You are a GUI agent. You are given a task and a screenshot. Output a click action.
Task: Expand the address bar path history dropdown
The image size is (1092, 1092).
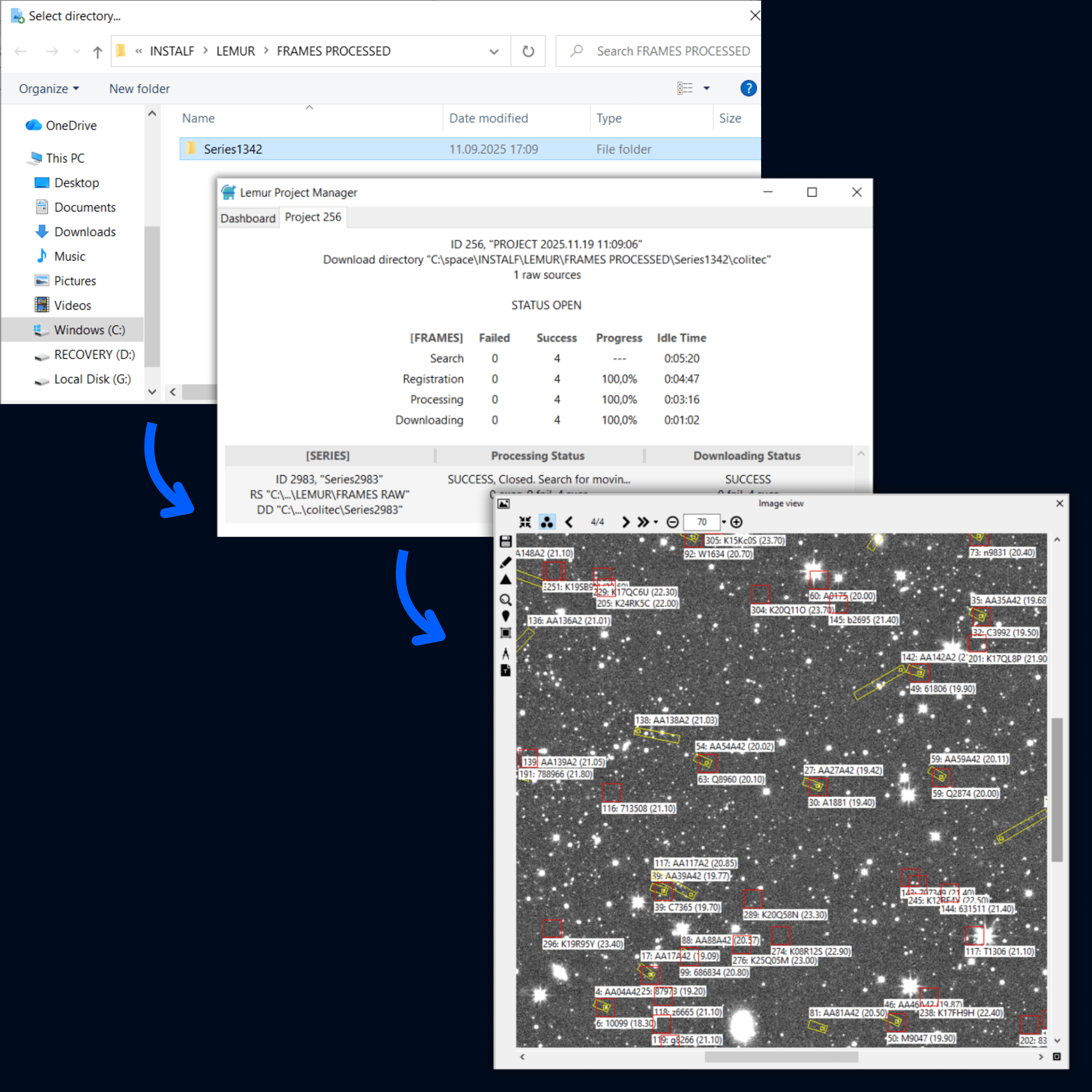[493, 51]
